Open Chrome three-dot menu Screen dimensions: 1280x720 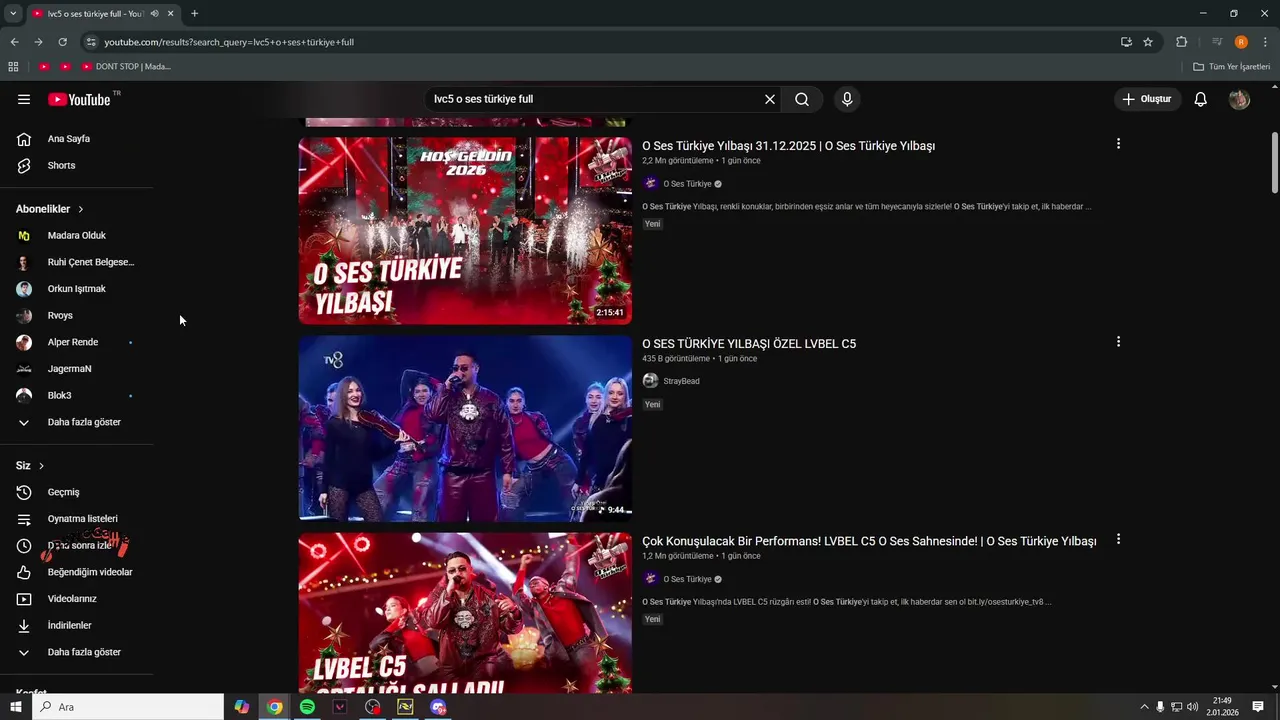1265,42
